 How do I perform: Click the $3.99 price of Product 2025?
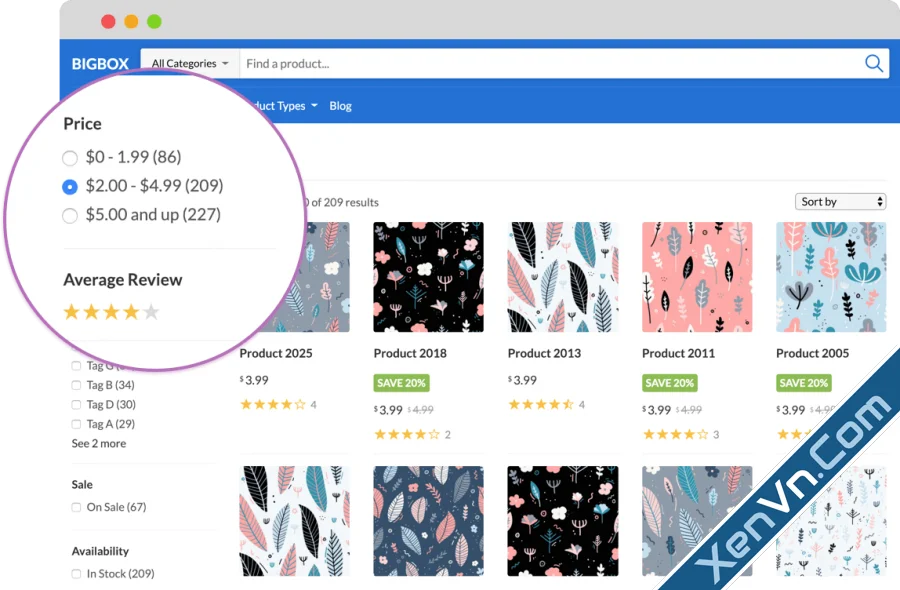pos(254,380)
